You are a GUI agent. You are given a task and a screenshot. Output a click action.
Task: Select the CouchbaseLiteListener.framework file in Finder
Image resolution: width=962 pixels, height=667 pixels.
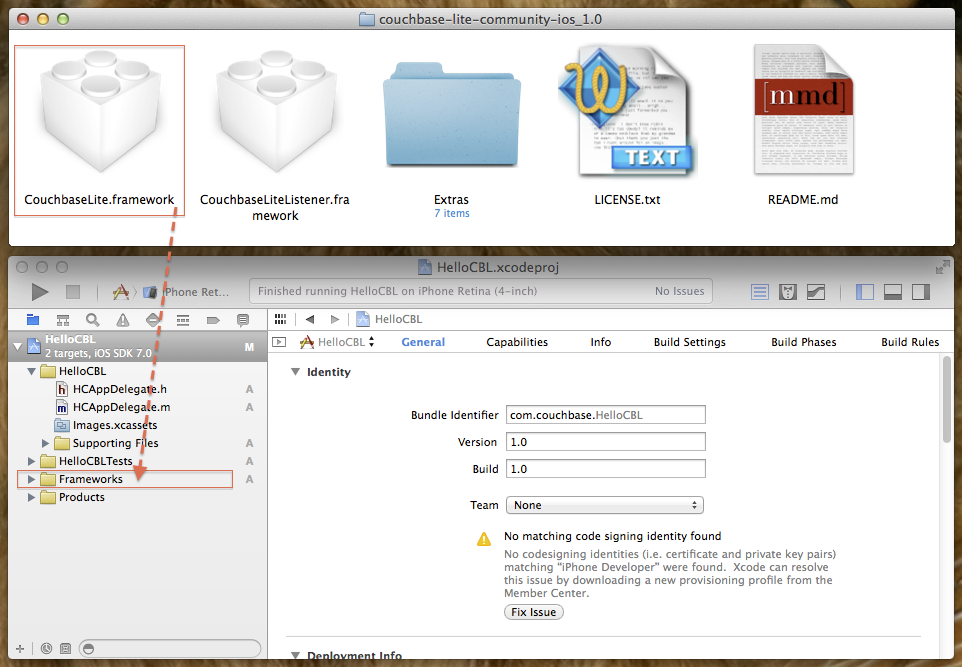pyautogui.click(x=275, y=135)
